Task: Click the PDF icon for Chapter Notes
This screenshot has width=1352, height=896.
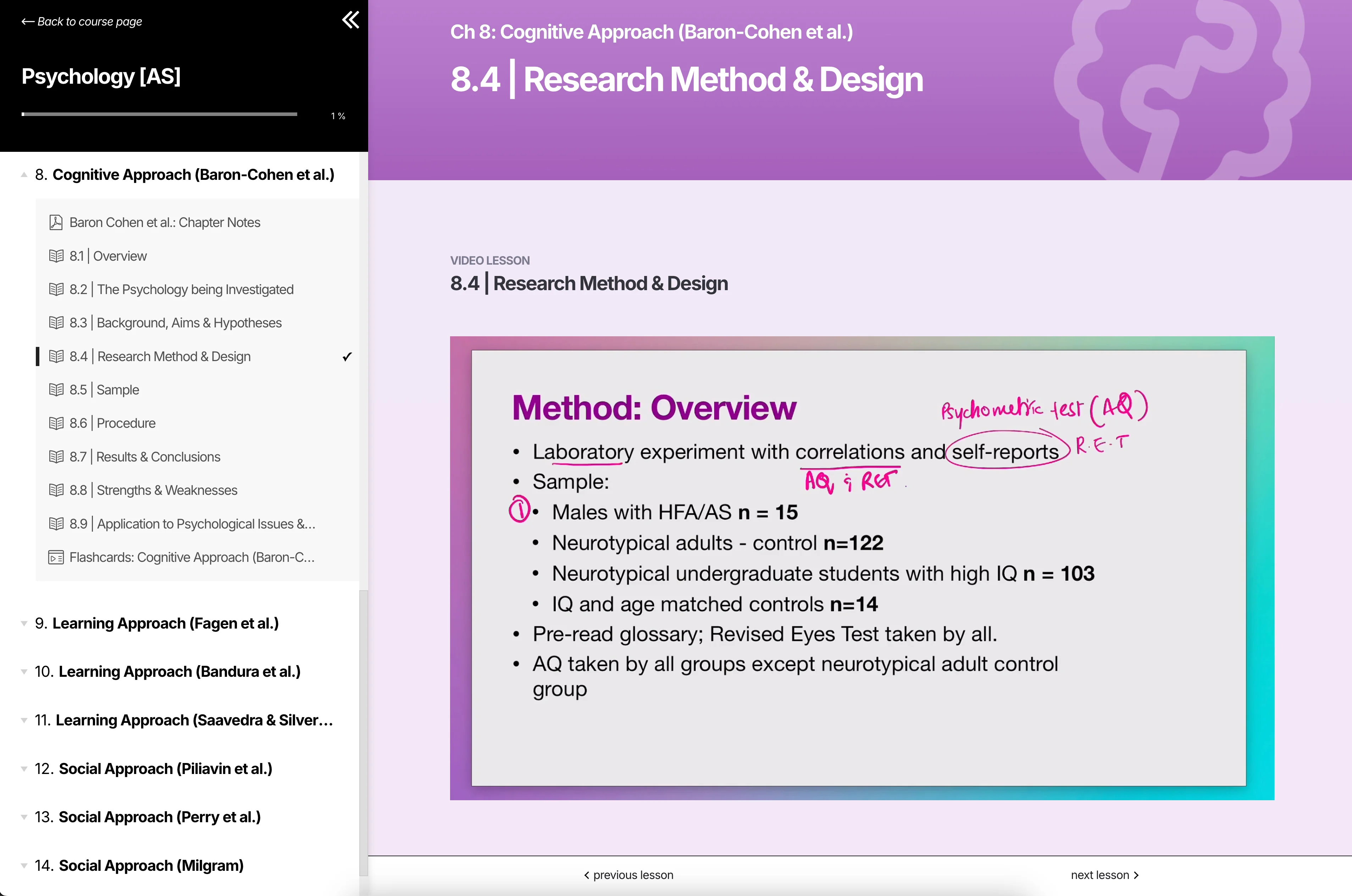Action: (56, 222)
